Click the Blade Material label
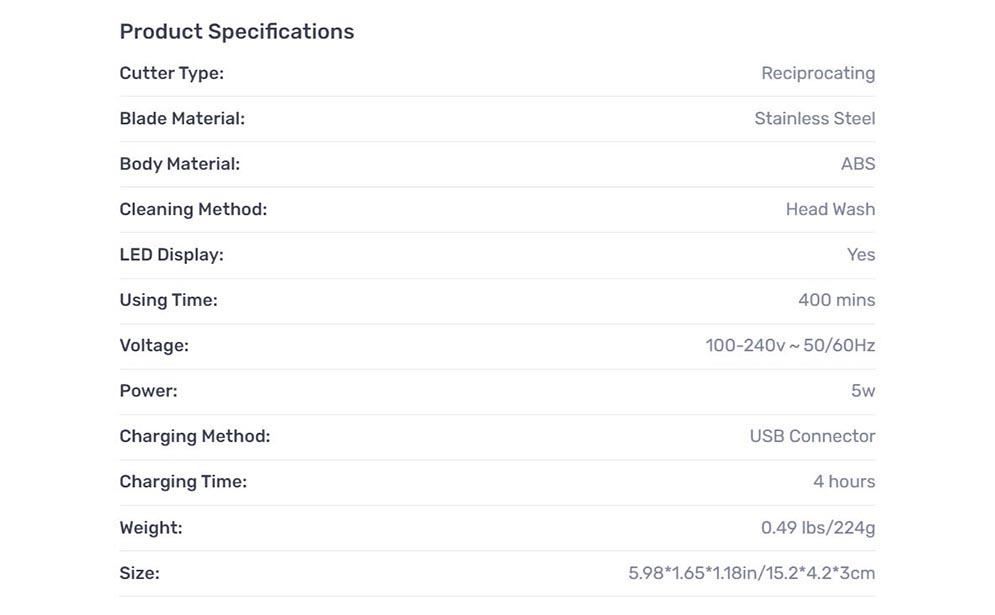Screen dimensions: 995x615 click(182, 119)
